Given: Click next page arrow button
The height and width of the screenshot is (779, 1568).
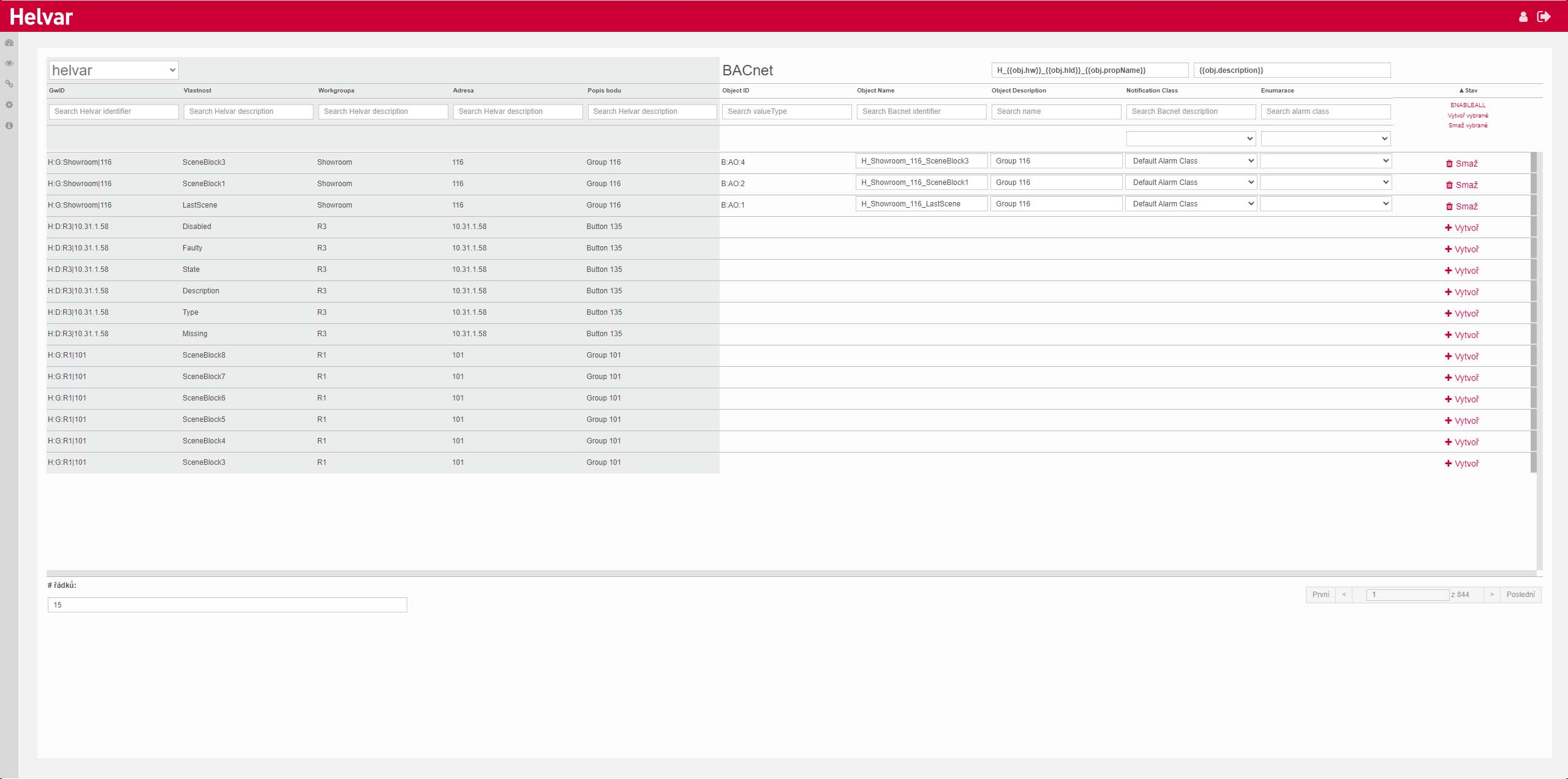Looking at the screenshot, I should click(x=1491, y=595).
